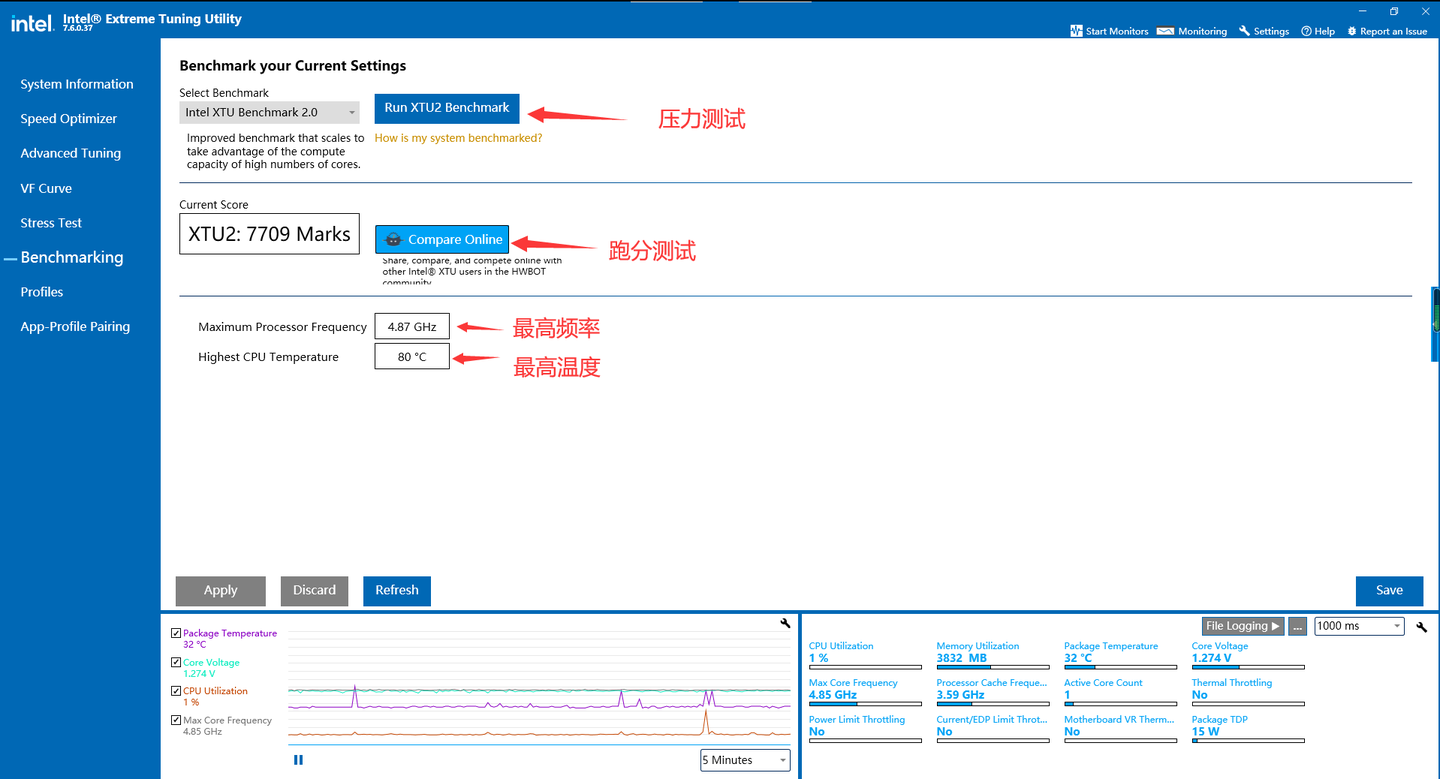Switch to the VF Curve page
Viewport: 1440px width, 779px height.
(x=46, y=188)
